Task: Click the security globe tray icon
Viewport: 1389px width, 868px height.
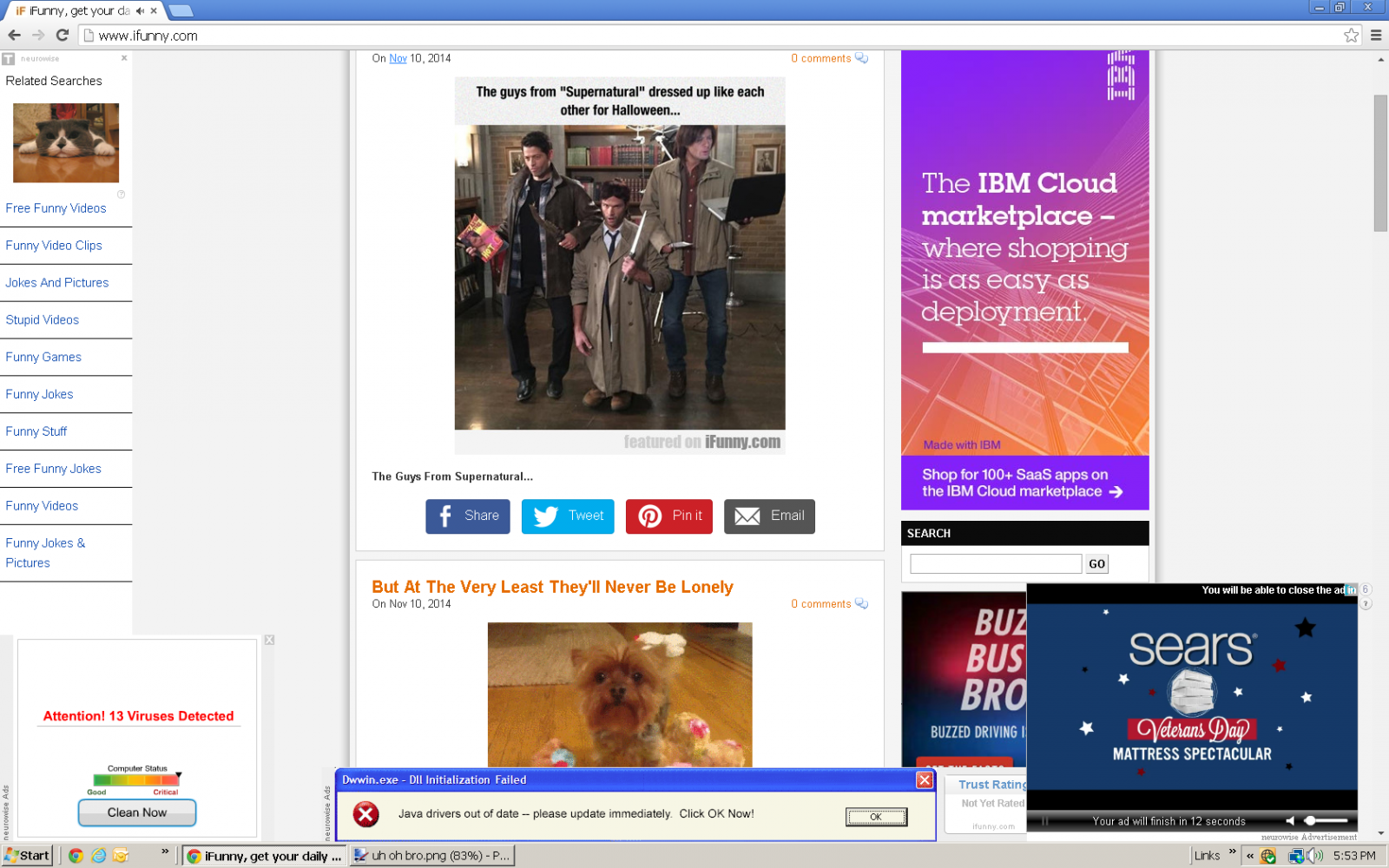Action: pyautogui.click(x=1268, y=856)
